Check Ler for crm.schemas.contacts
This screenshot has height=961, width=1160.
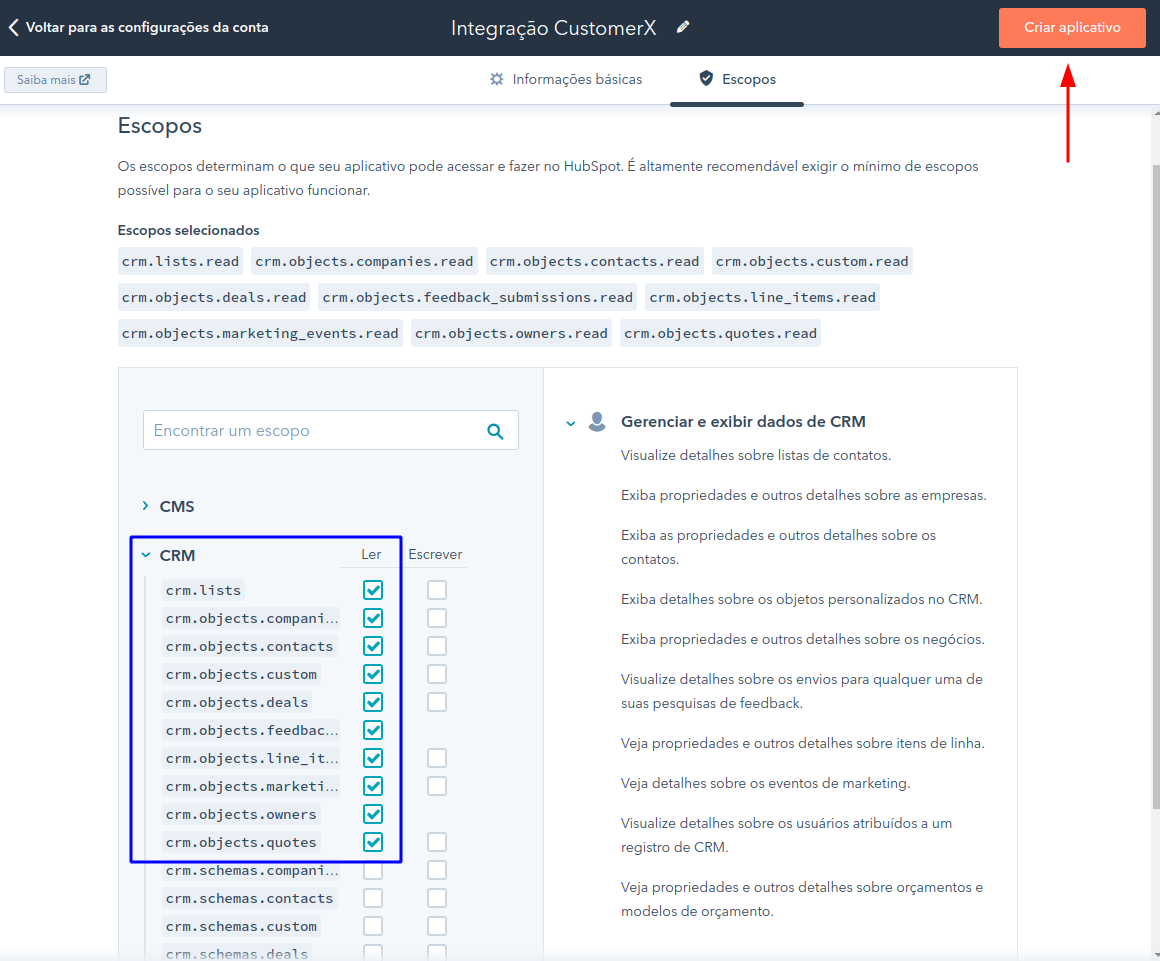[x=373, y=898]
